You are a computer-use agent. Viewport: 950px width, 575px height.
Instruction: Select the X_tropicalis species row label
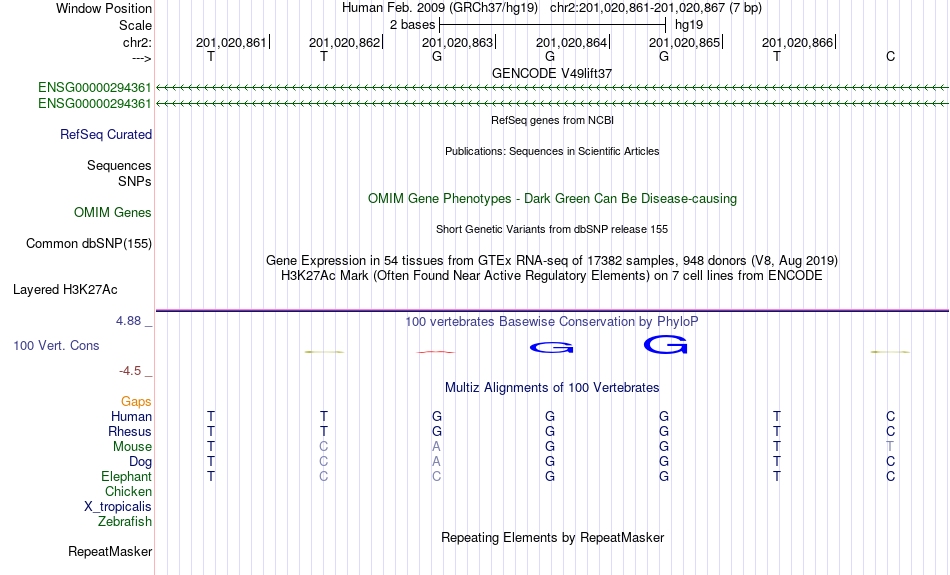(118, 507)
